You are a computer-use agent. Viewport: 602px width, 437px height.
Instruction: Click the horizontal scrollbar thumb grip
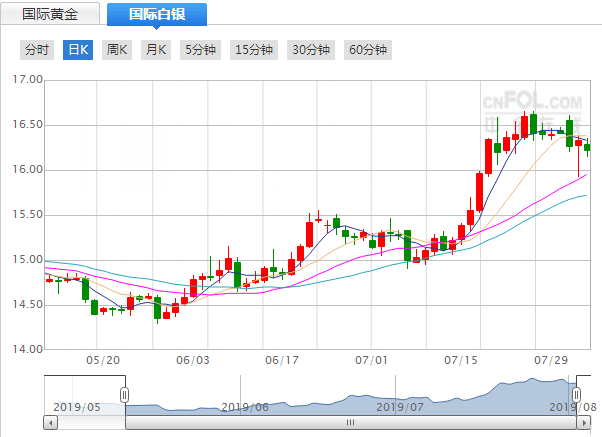pos(351,423)
